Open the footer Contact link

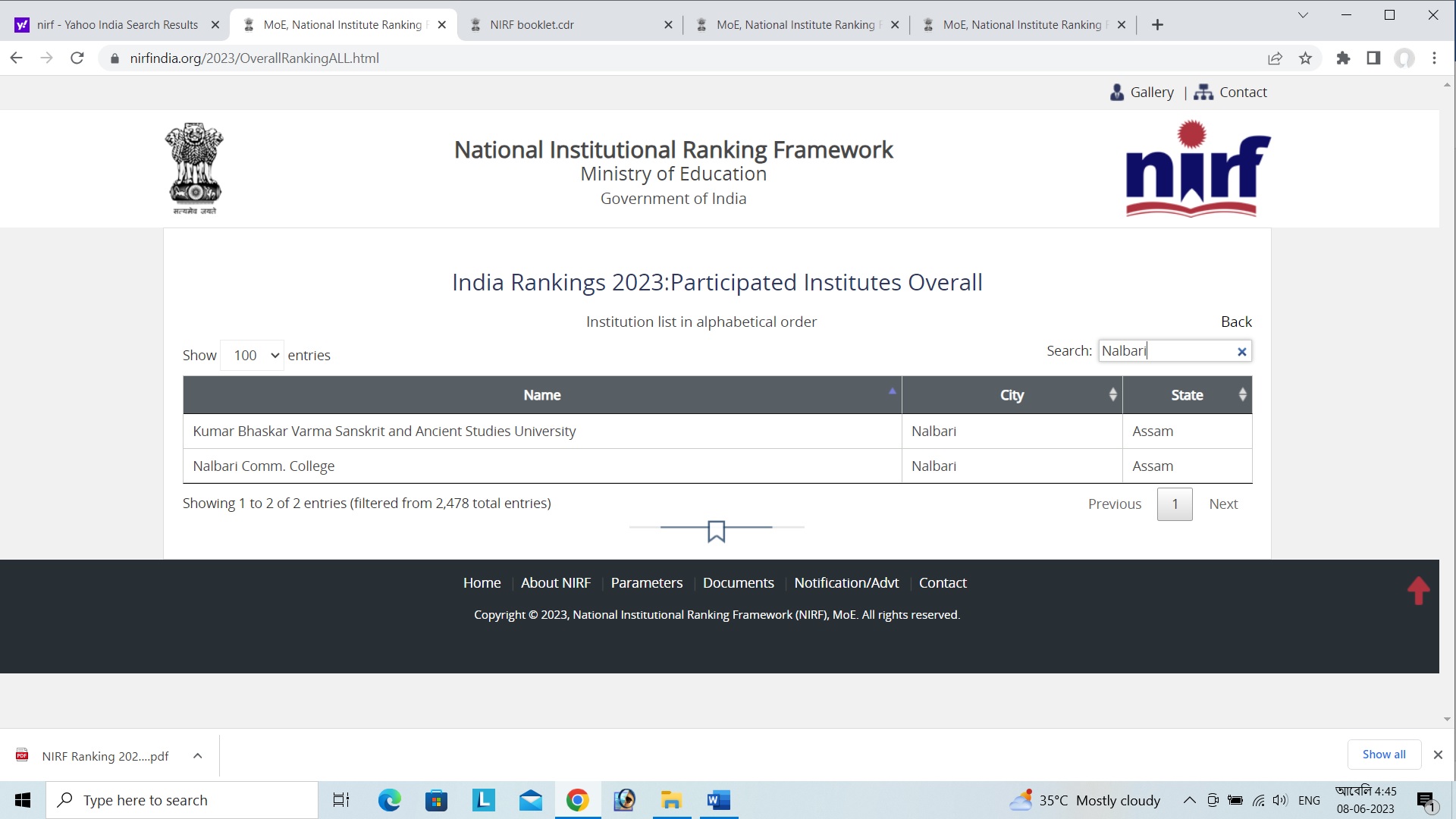tap(943, 583)
